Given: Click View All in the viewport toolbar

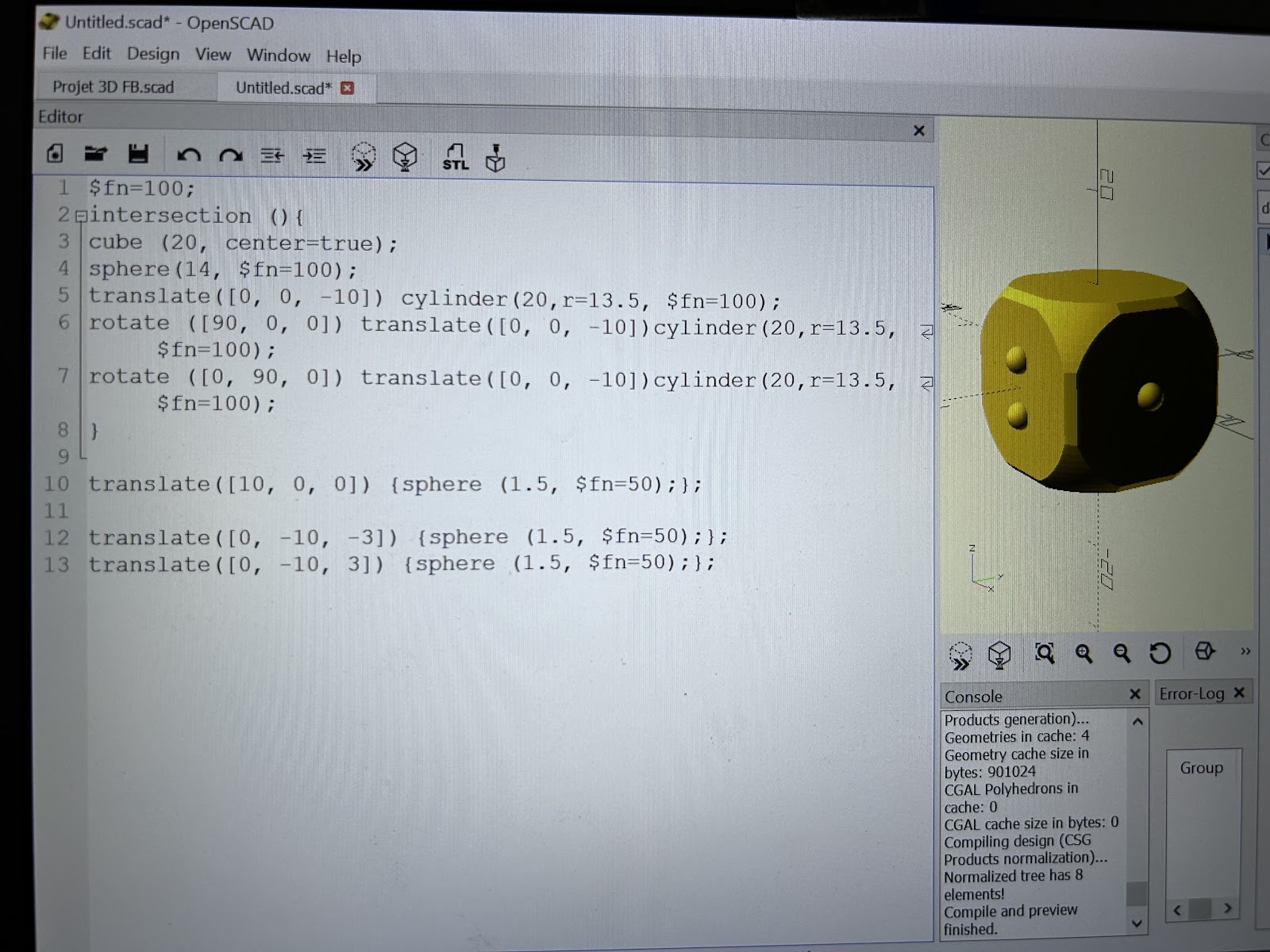Looking at the screenshot, I should pos(1045,653).
